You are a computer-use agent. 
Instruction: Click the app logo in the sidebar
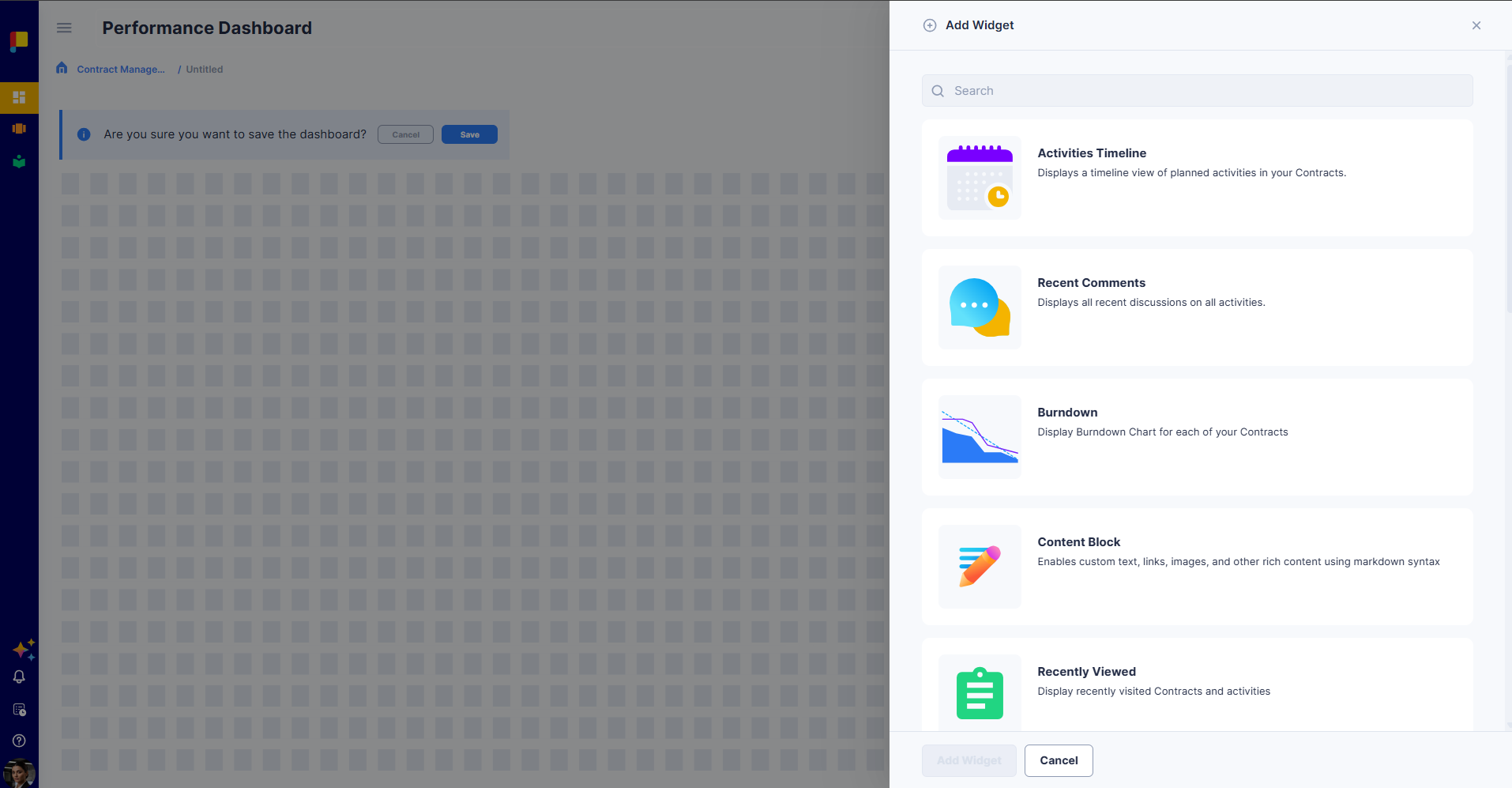19,40
